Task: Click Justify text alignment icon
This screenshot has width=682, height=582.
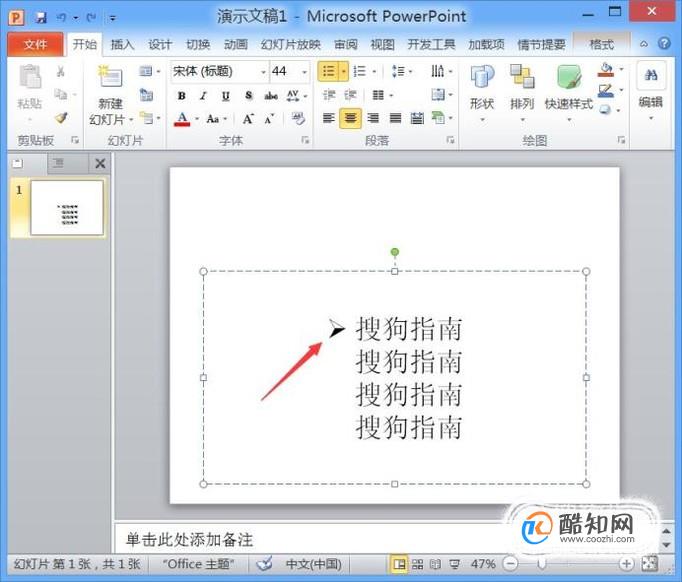Action: [x=395, y=118]
